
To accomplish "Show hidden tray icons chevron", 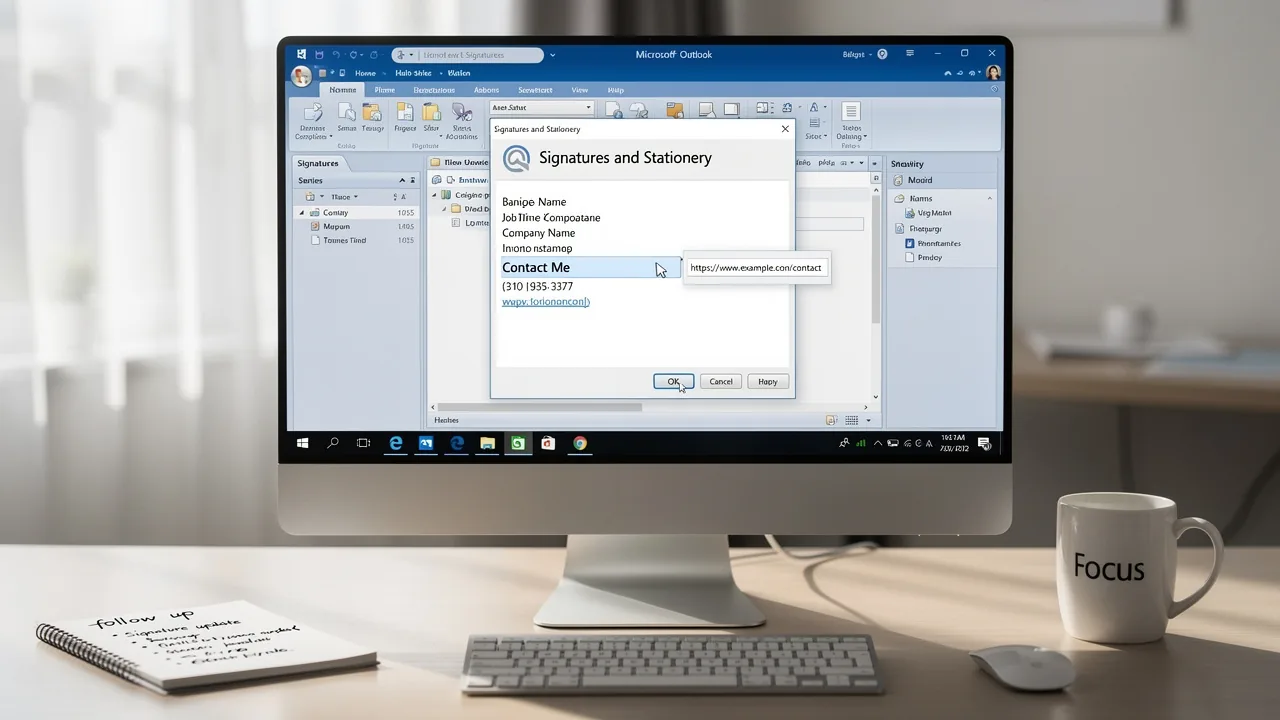I will tap(878, 443).
